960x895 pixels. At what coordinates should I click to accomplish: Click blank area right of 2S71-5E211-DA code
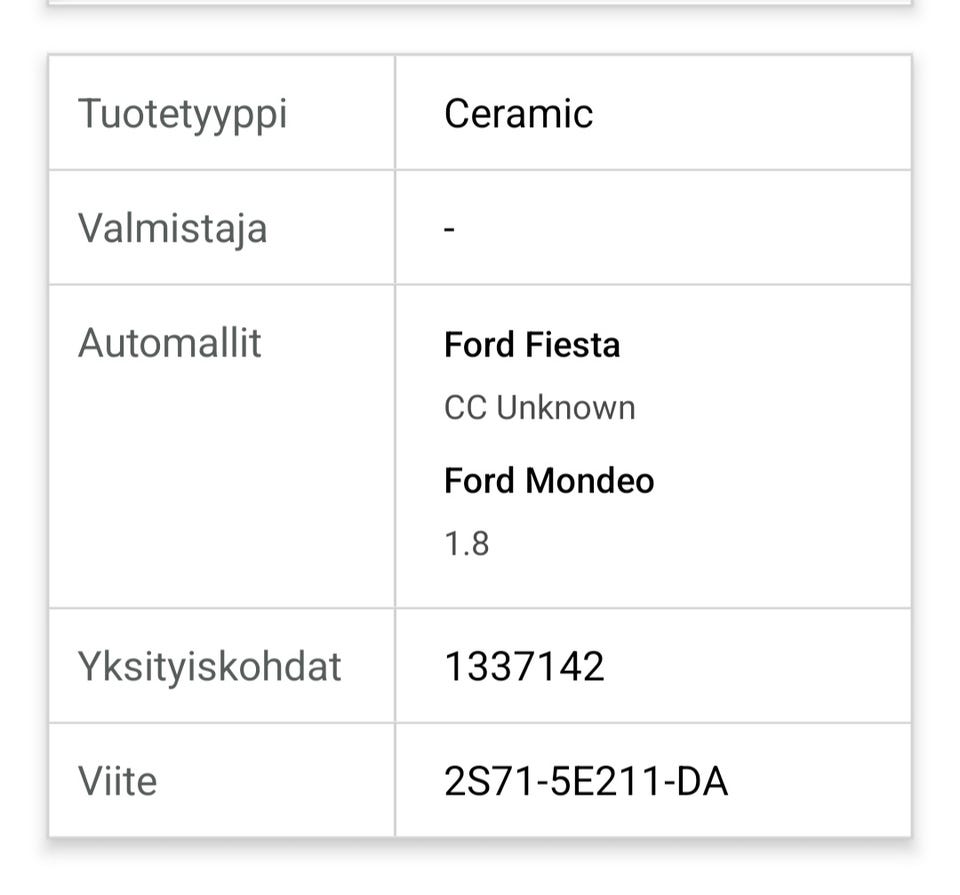tap(820, 781)
